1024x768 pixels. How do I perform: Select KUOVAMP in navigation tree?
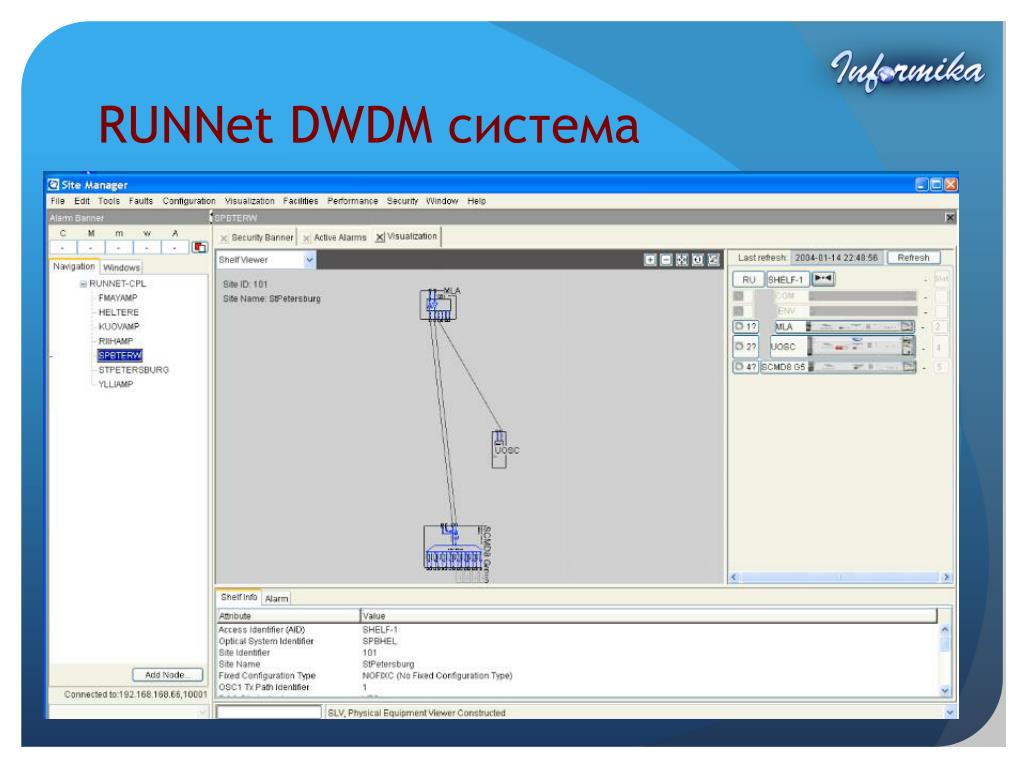[x=119, y=327]
